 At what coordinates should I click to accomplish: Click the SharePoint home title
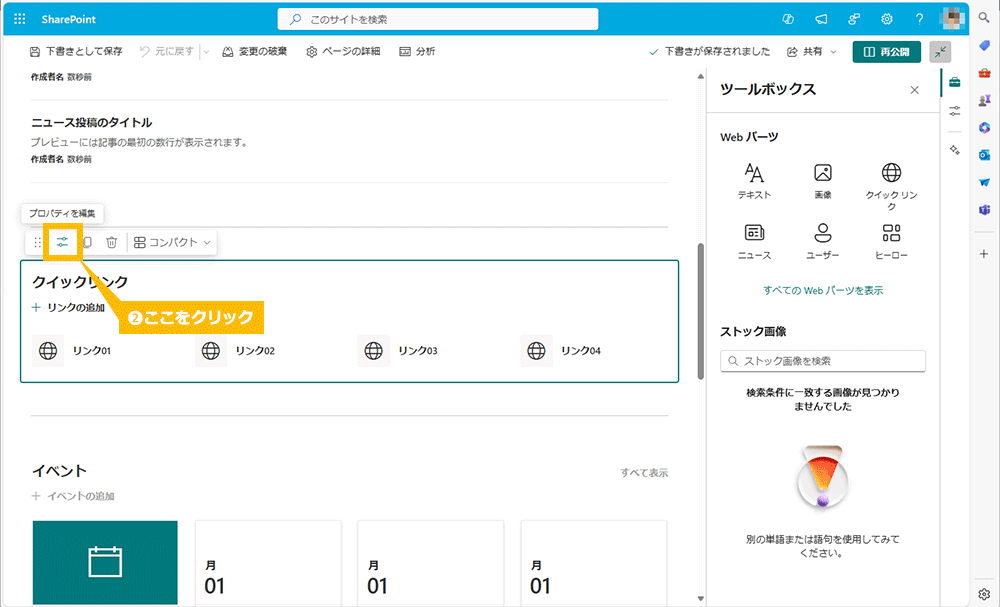(68, 19)
